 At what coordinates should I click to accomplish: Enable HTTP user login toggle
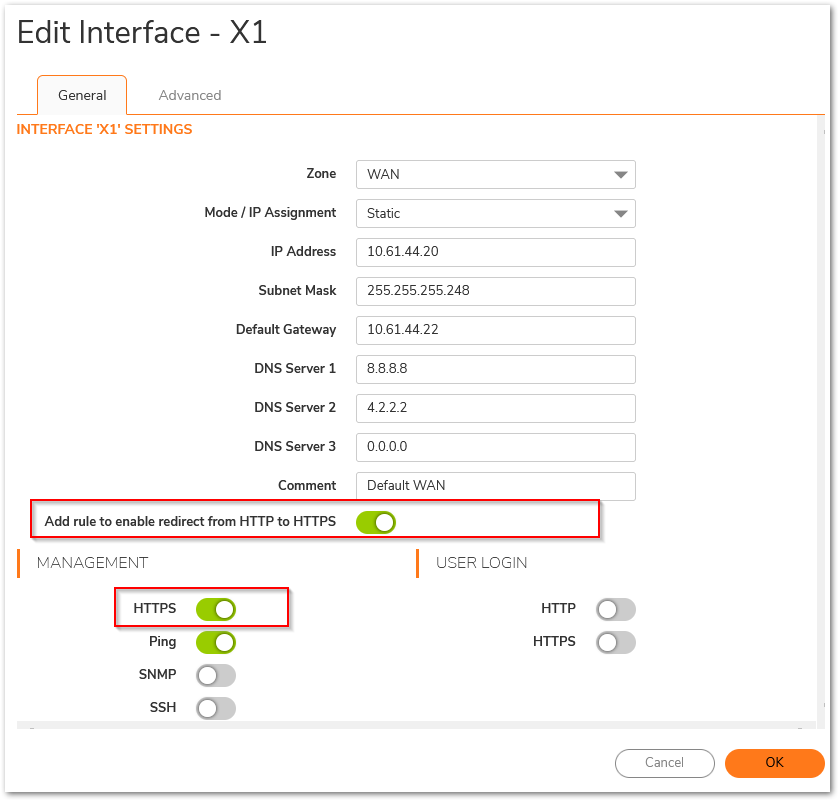616,609
